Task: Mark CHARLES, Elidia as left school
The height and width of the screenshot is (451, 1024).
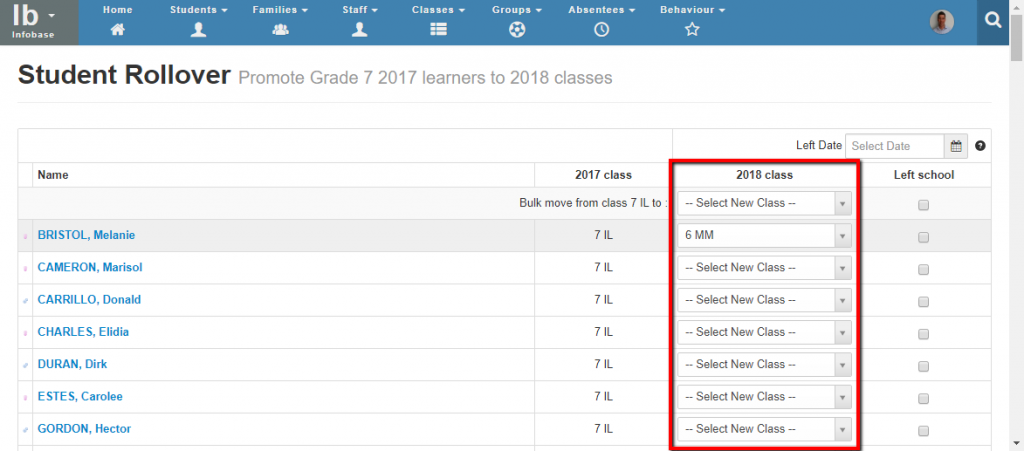Action: tap(923, 334)
